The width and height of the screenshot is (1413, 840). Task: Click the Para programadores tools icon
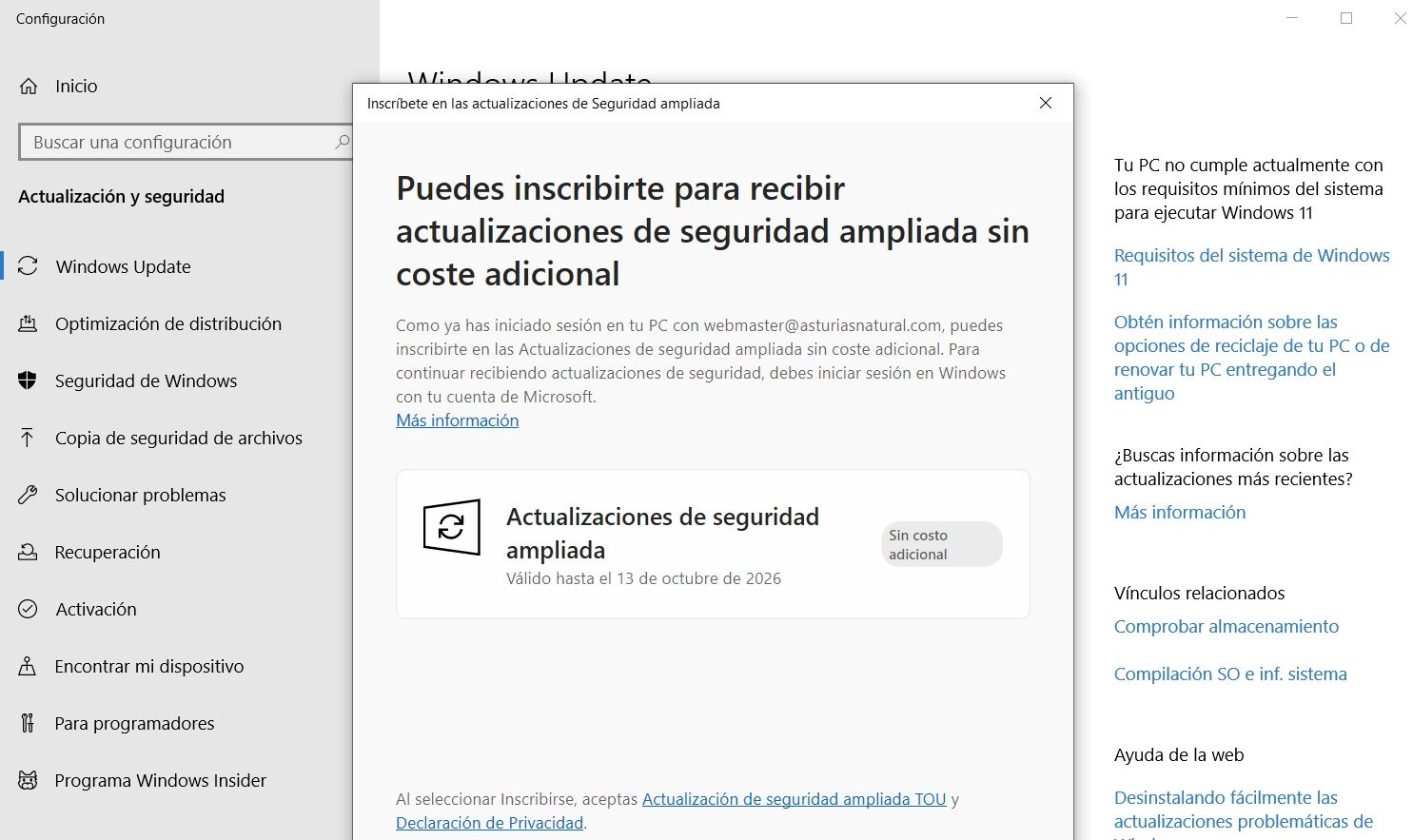pos(28,723)
